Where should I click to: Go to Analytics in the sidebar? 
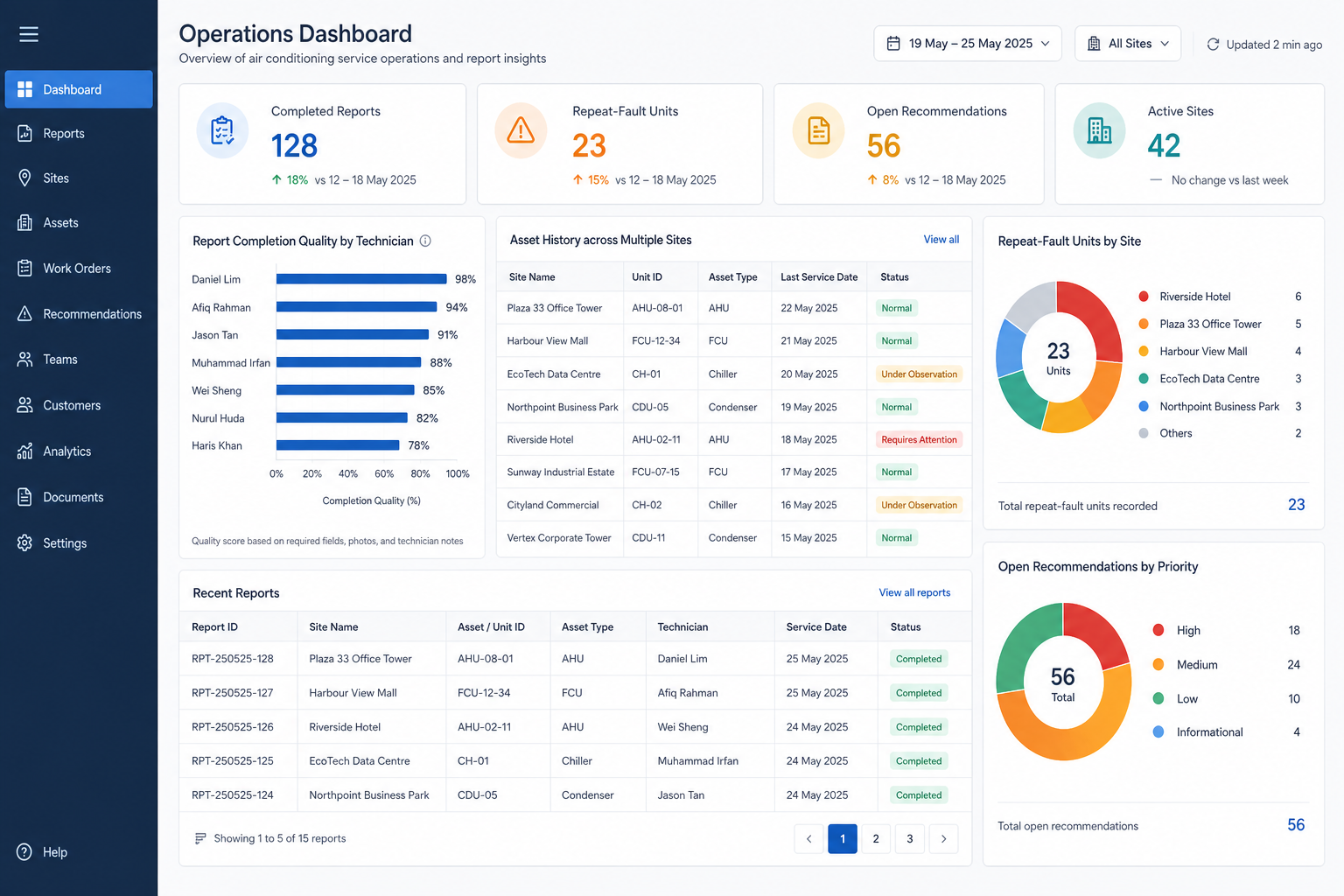pos(79,451)
